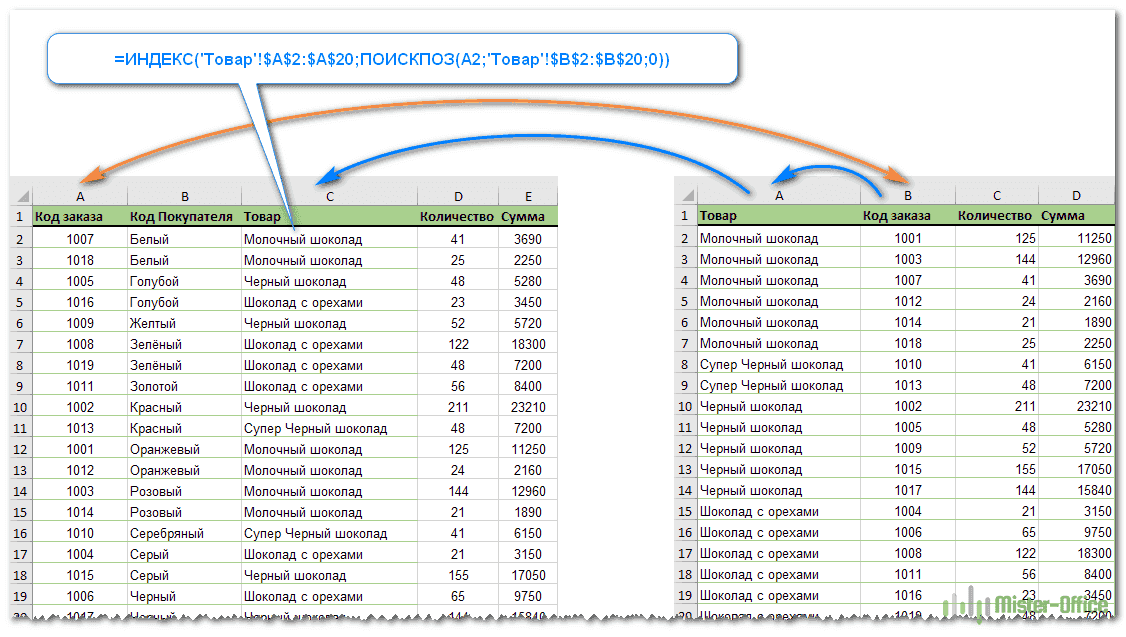Select 'Супер Черный шоколад' in left sheet row 11
Screen dimensions: 1126x637
coord(330,428)
